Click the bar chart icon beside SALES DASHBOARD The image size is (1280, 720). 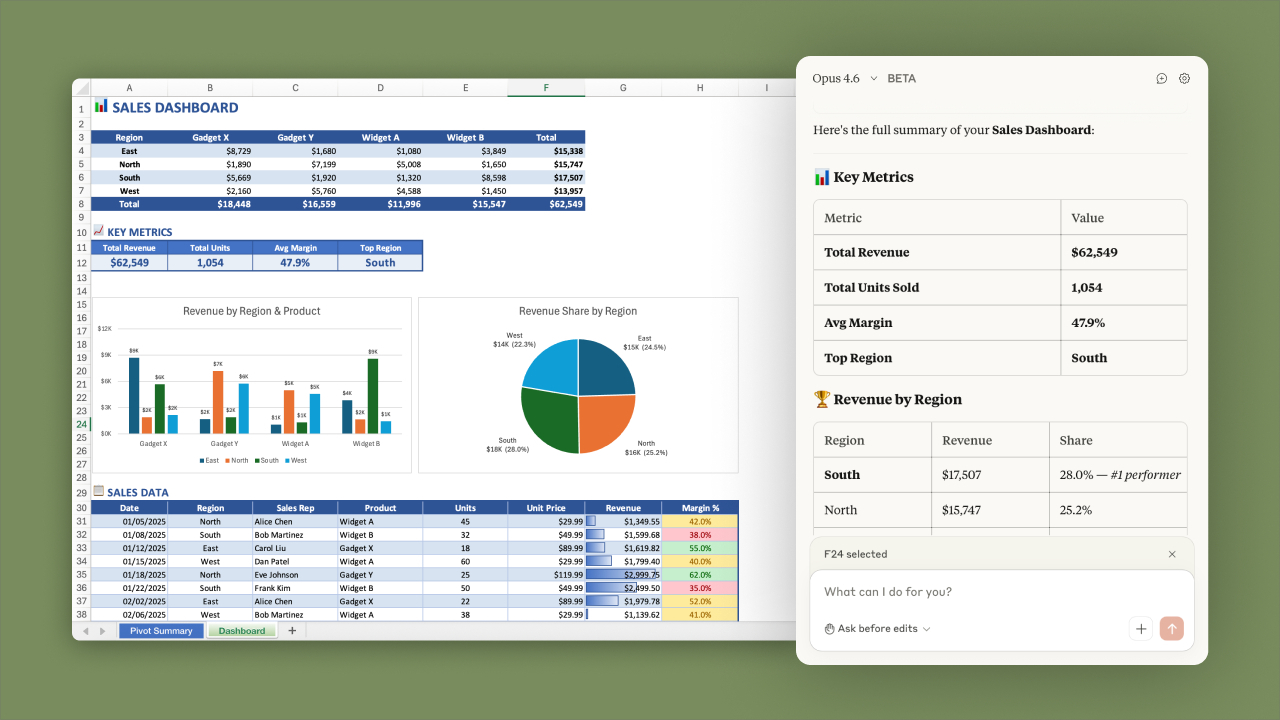point(100,106)
